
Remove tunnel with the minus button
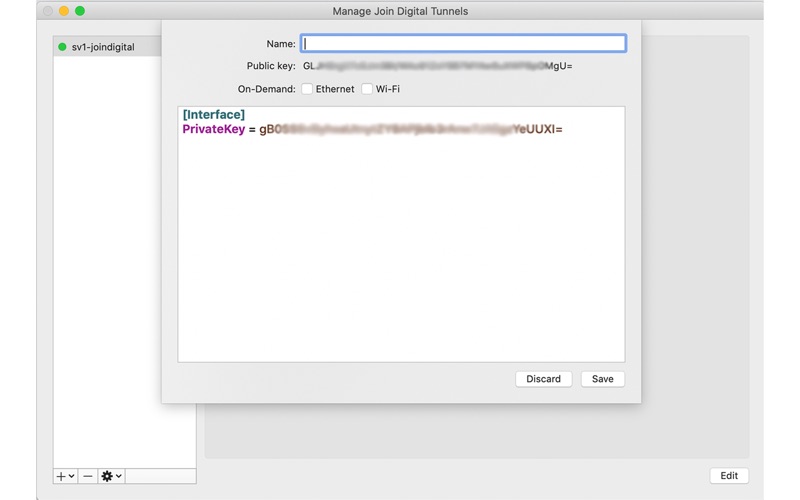click(88, 476)
